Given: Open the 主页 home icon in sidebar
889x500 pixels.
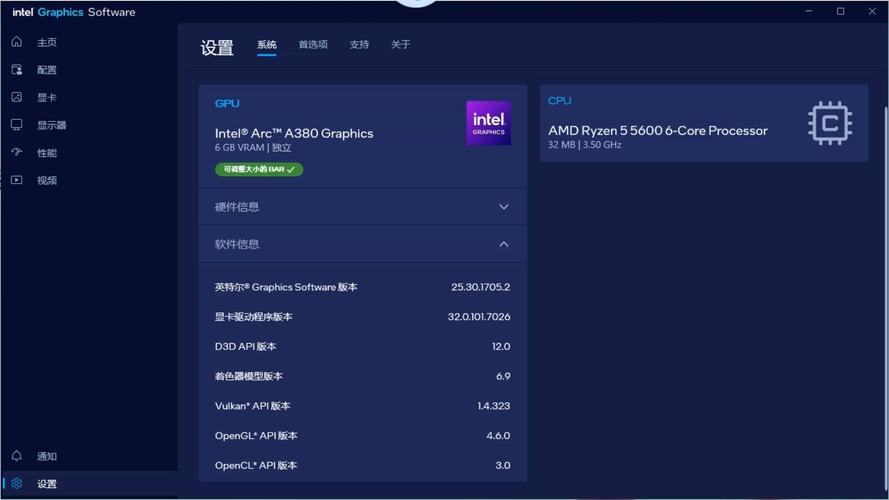Looking at the screenshot, I should click(16, 42).
